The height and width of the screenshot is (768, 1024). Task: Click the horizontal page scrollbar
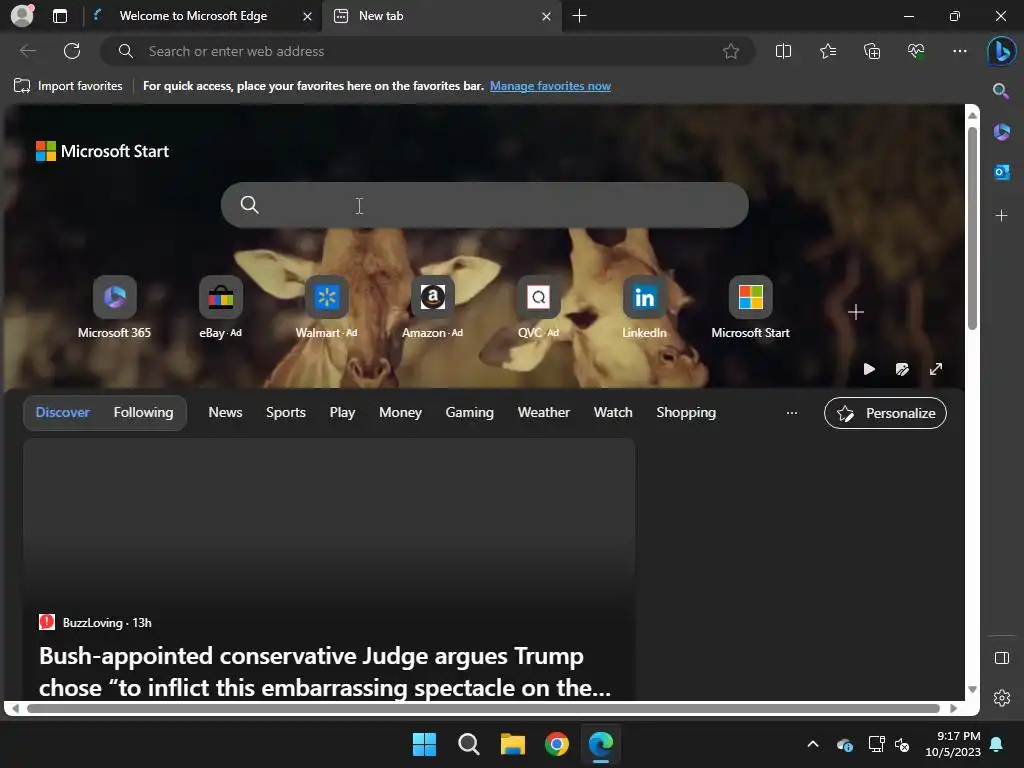pos(483,708)
